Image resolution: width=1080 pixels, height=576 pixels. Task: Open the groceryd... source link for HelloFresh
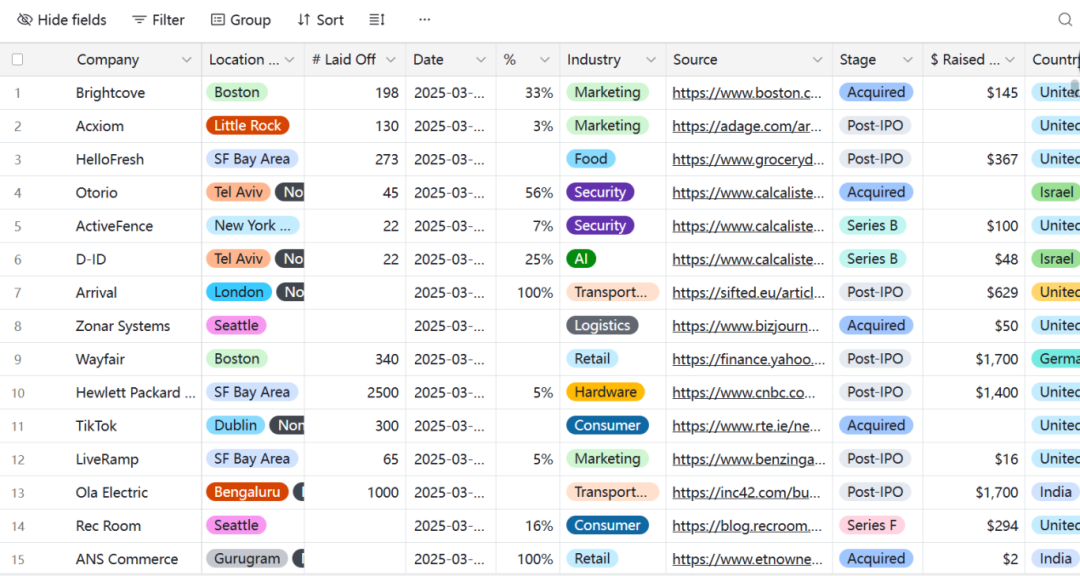click(x=748, y=159)
